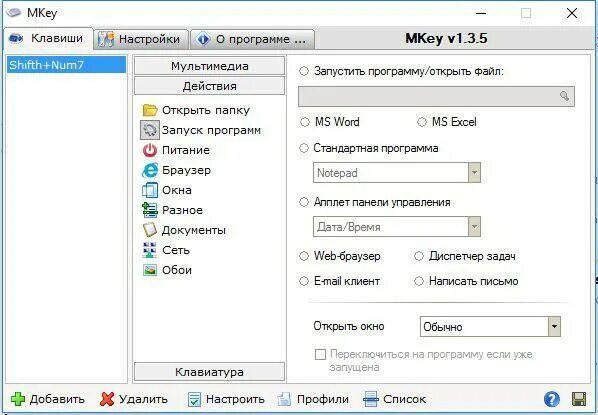The image size is (598, 415).
Task: Click the green plus Добавить icon
Action: point(18,399)
